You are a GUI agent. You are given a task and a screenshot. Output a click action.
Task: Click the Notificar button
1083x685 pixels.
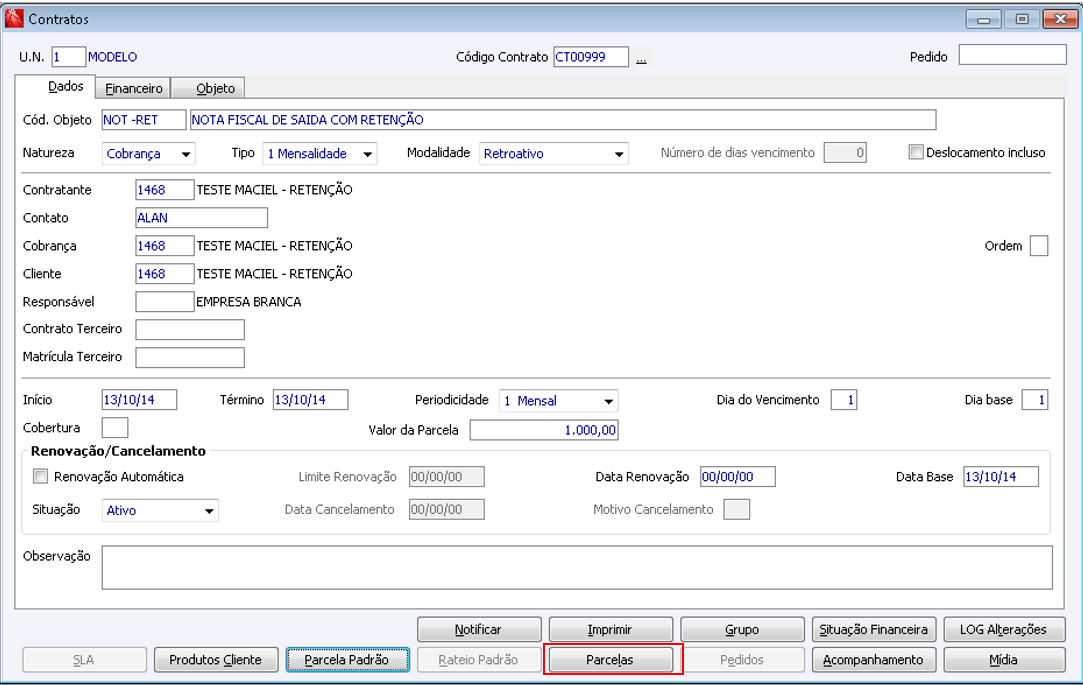[479, 629]
